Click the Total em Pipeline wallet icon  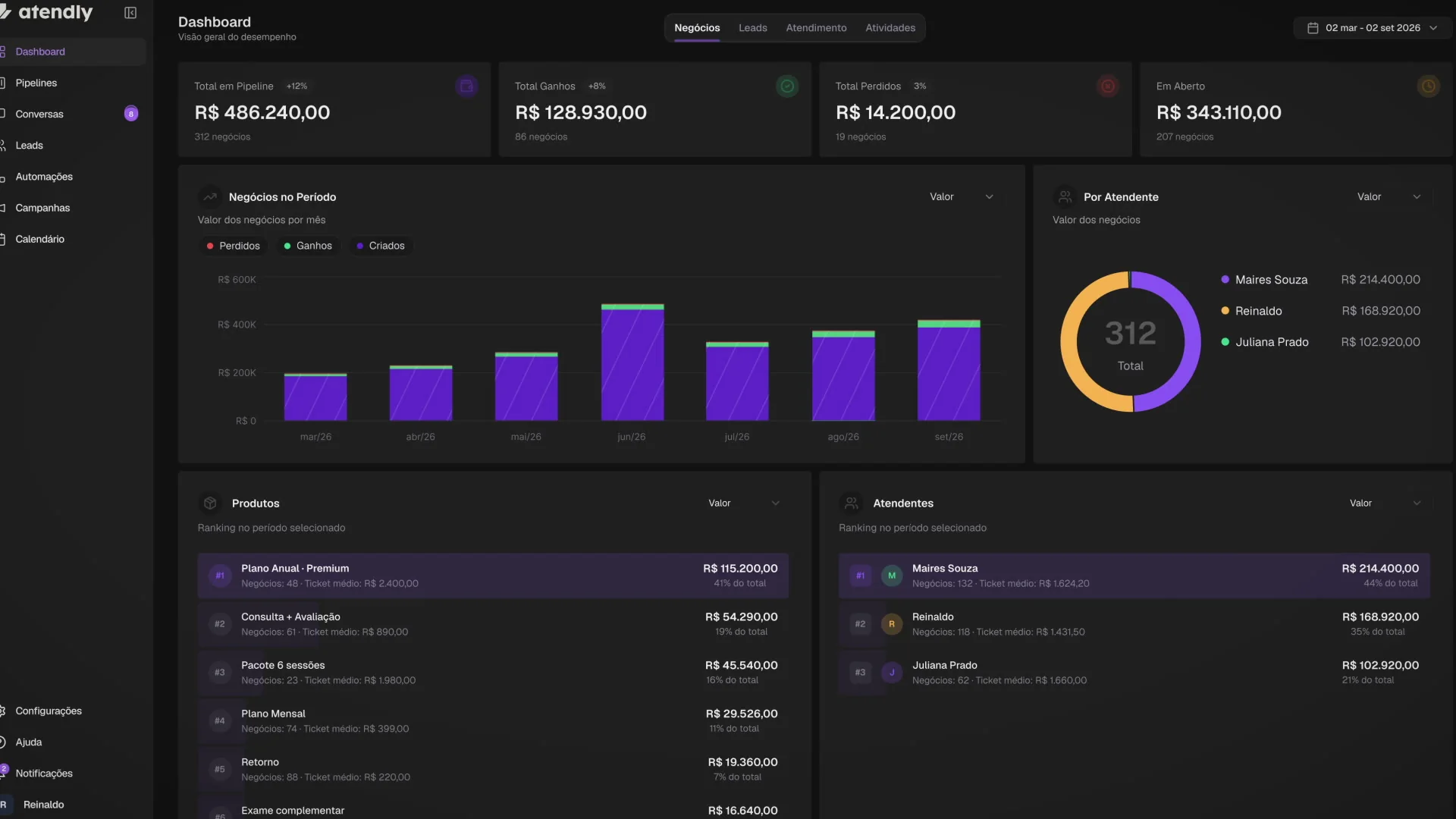point(466,86)
